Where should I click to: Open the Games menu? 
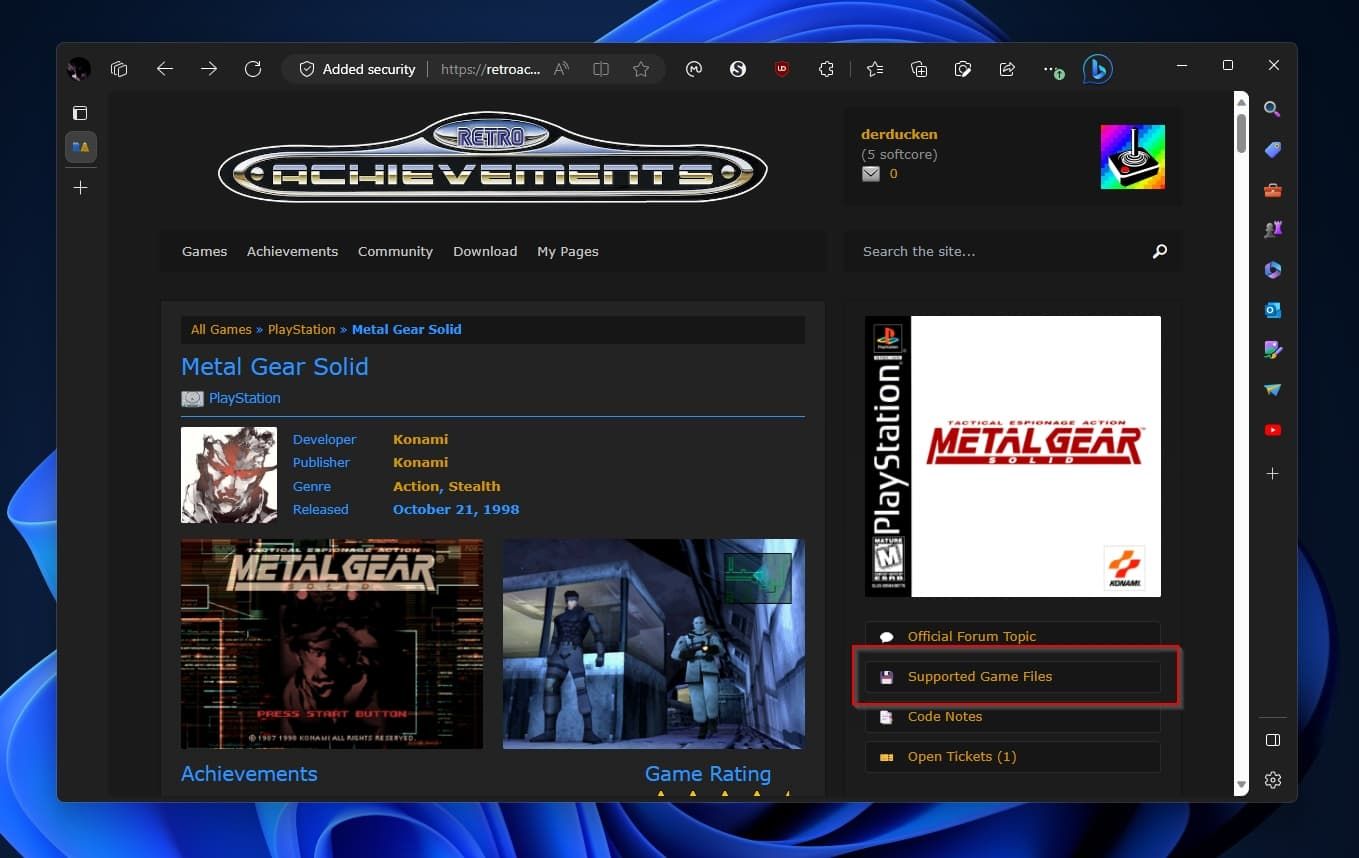(x=204, y=252)
